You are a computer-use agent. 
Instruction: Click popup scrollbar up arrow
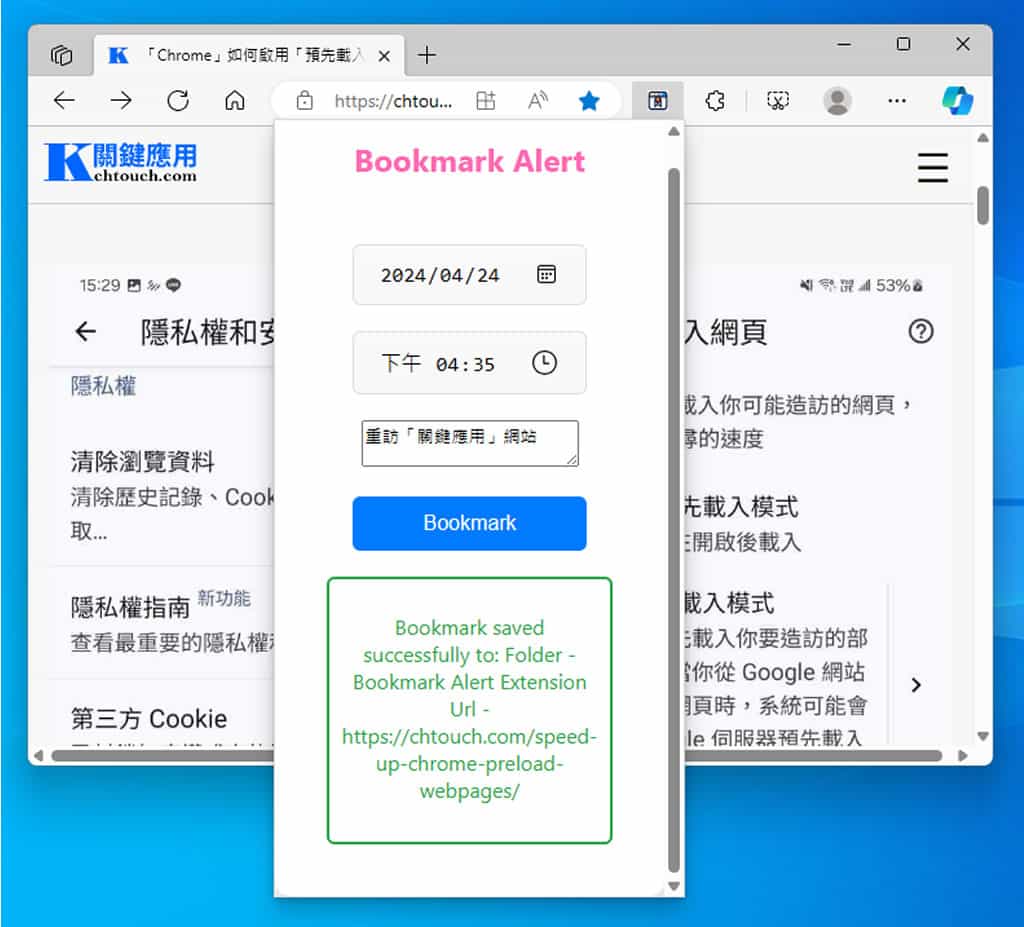pyautogui.click(x=674, y=132)
